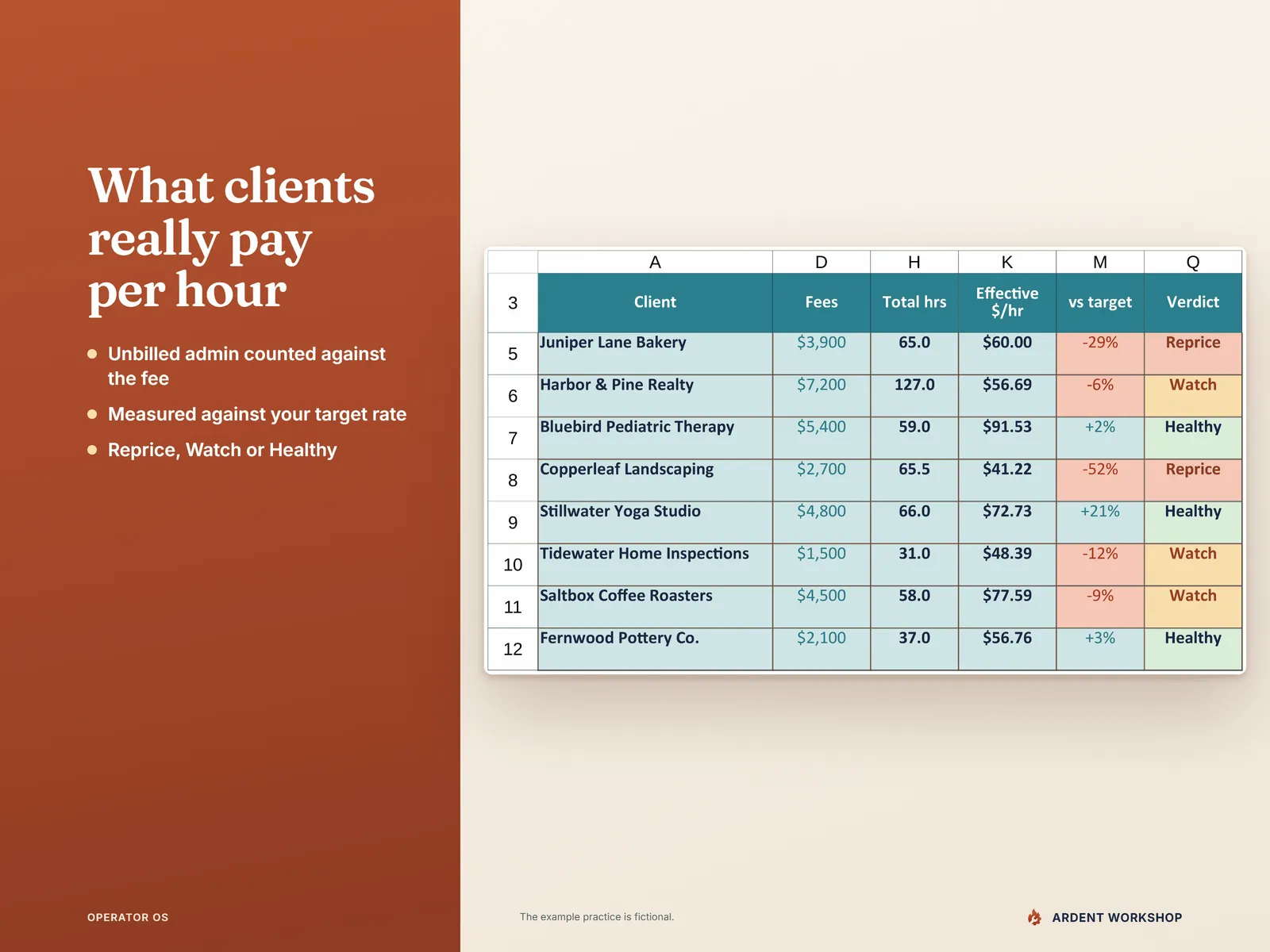This screenshot has height=952, width=1270.
Task: Select column H header
Action: [914, 262]
